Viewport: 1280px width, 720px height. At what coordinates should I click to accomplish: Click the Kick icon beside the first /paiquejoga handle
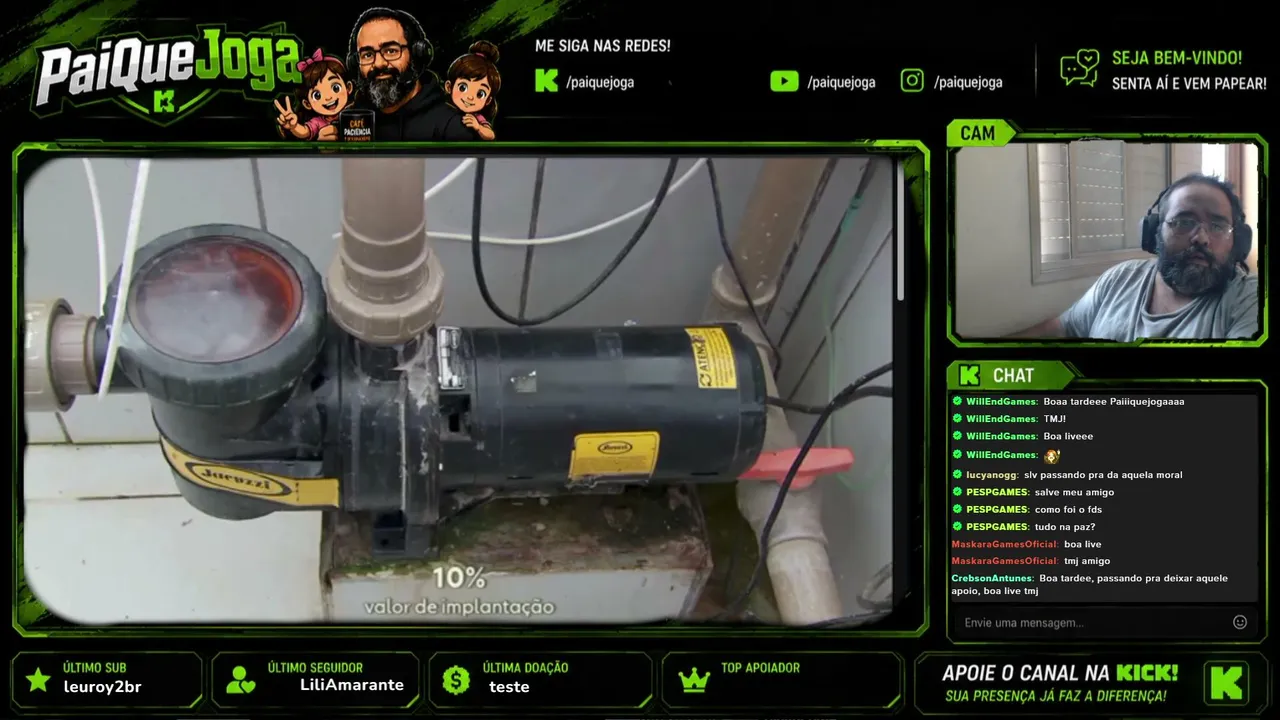pyautogui.click(x=546, y=81)
